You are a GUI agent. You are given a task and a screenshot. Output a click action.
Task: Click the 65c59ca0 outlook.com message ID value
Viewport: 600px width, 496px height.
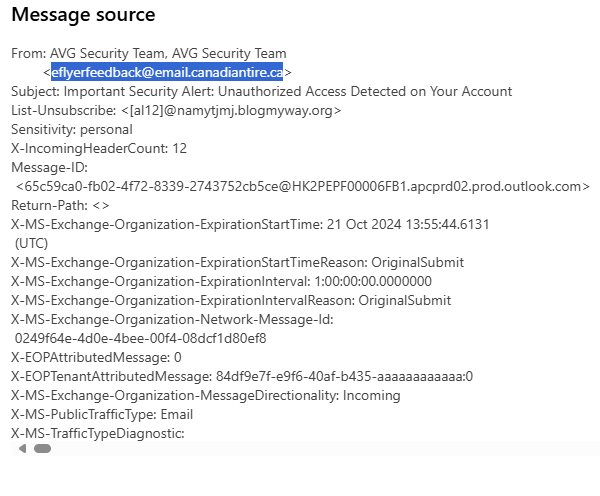pyautogui.click(x=303, y=186)
